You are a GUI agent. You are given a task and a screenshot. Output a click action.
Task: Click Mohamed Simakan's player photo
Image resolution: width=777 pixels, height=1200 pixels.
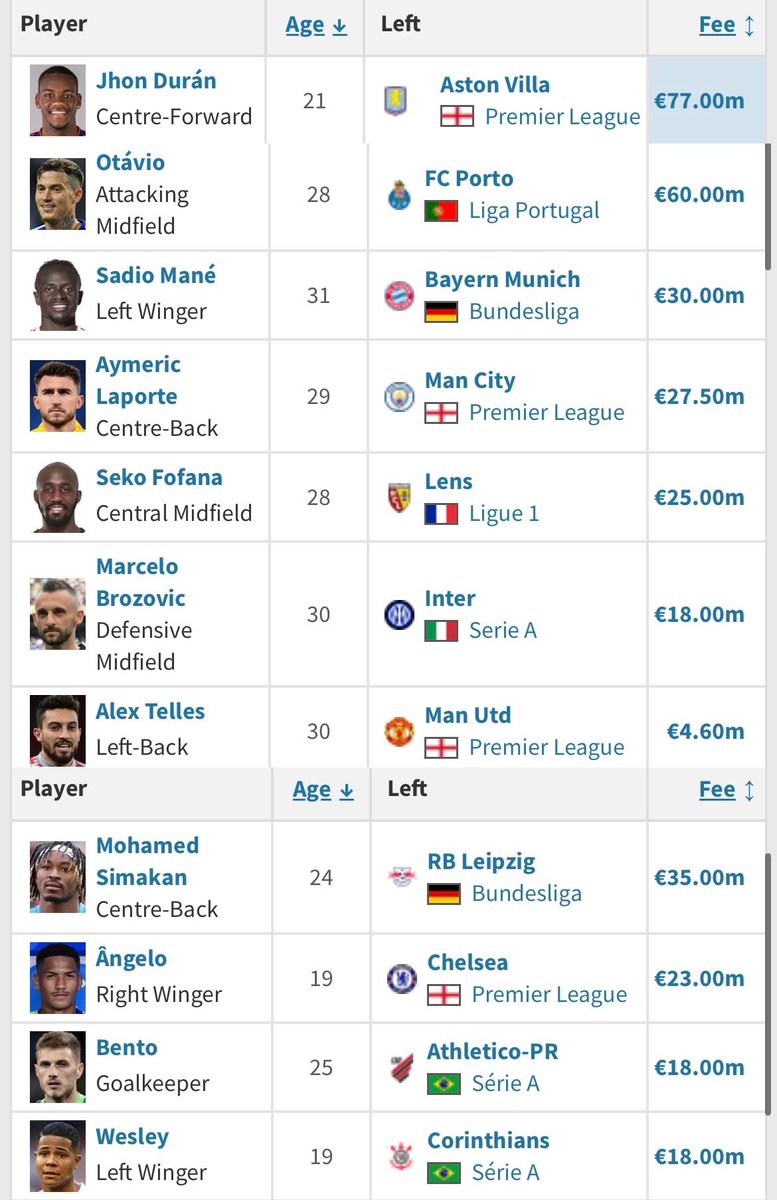point(58,877)
